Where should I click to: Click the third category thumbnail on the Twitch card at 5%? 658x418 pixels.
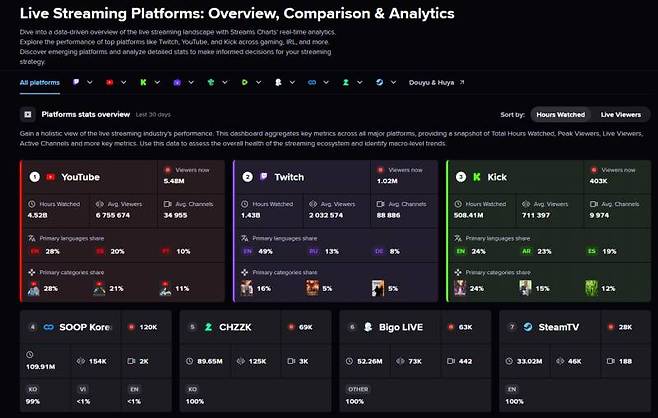378,288
